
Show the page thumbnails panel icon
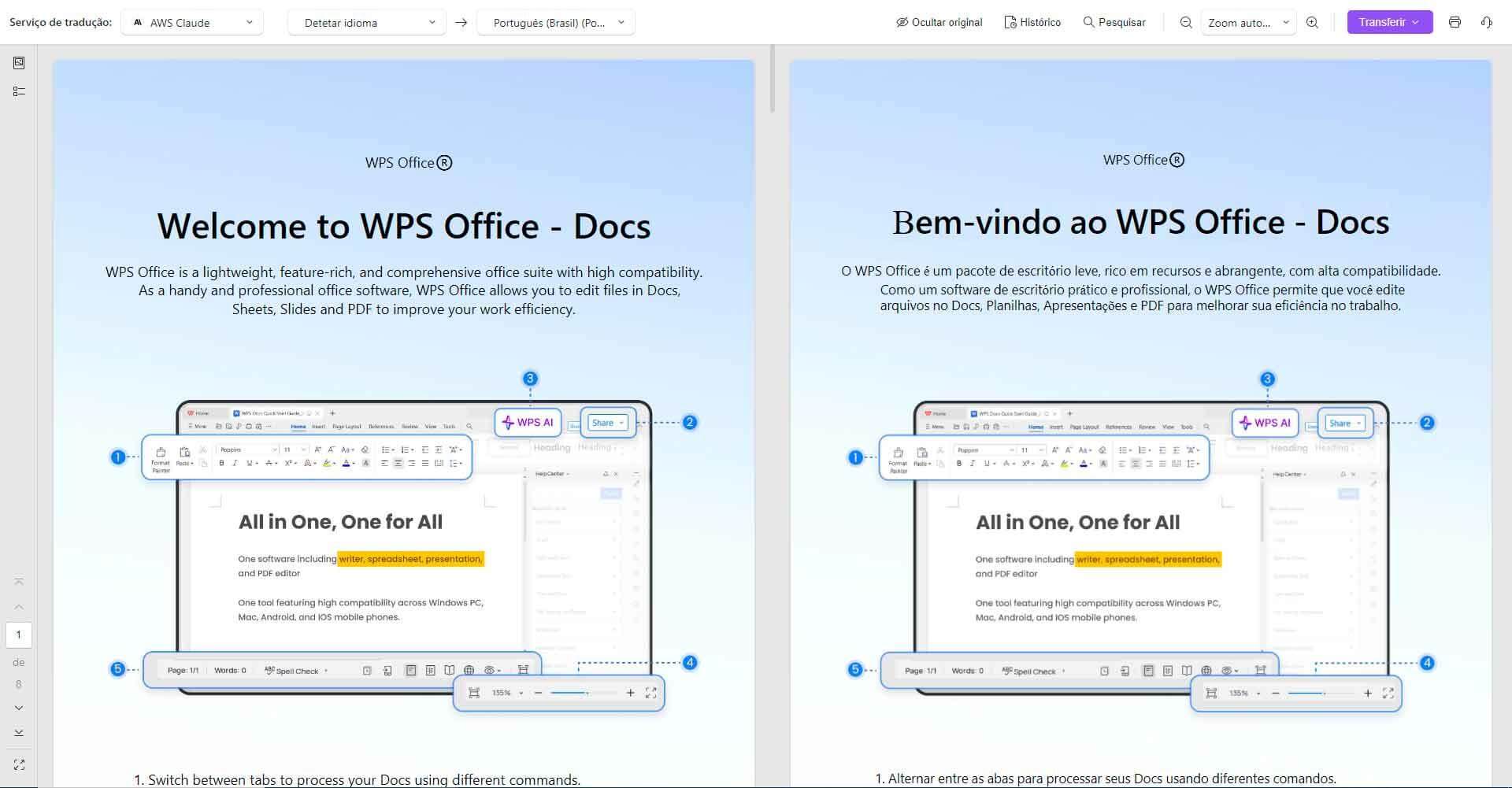tap(19, 63)
